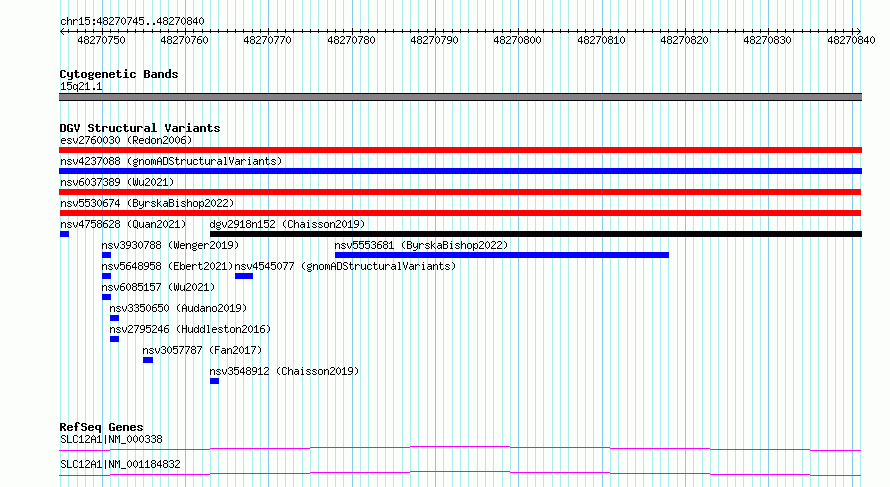
Task: Click ruler coordinate 48270800
Action: coord(517,40)
